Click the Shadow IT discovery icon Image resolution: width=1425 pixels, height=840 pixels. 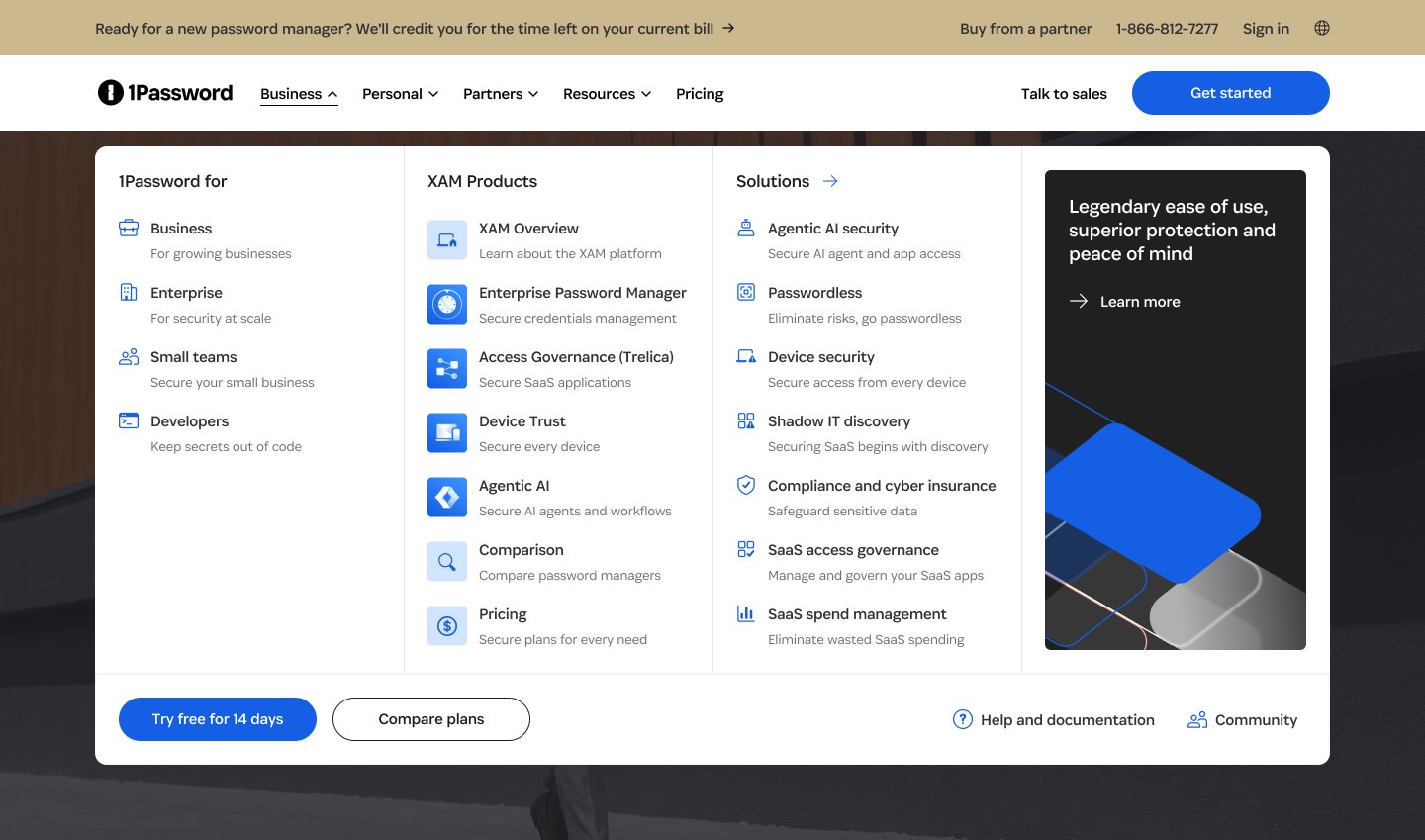click(x=746, y=420)
